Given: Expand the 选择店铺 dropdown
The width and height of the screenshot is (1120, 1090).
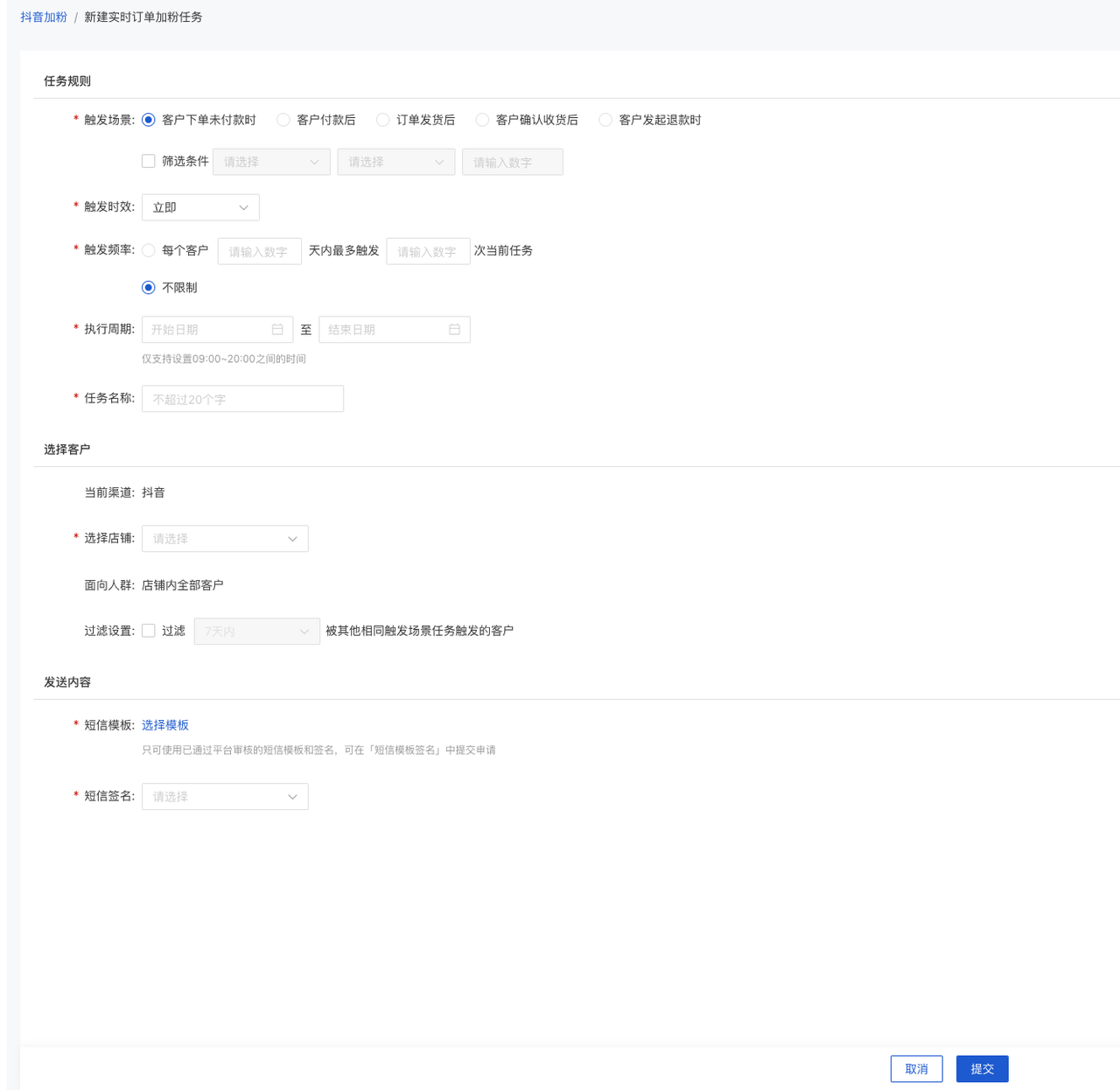Looking at the screenshot, I should tap(225, 539).
